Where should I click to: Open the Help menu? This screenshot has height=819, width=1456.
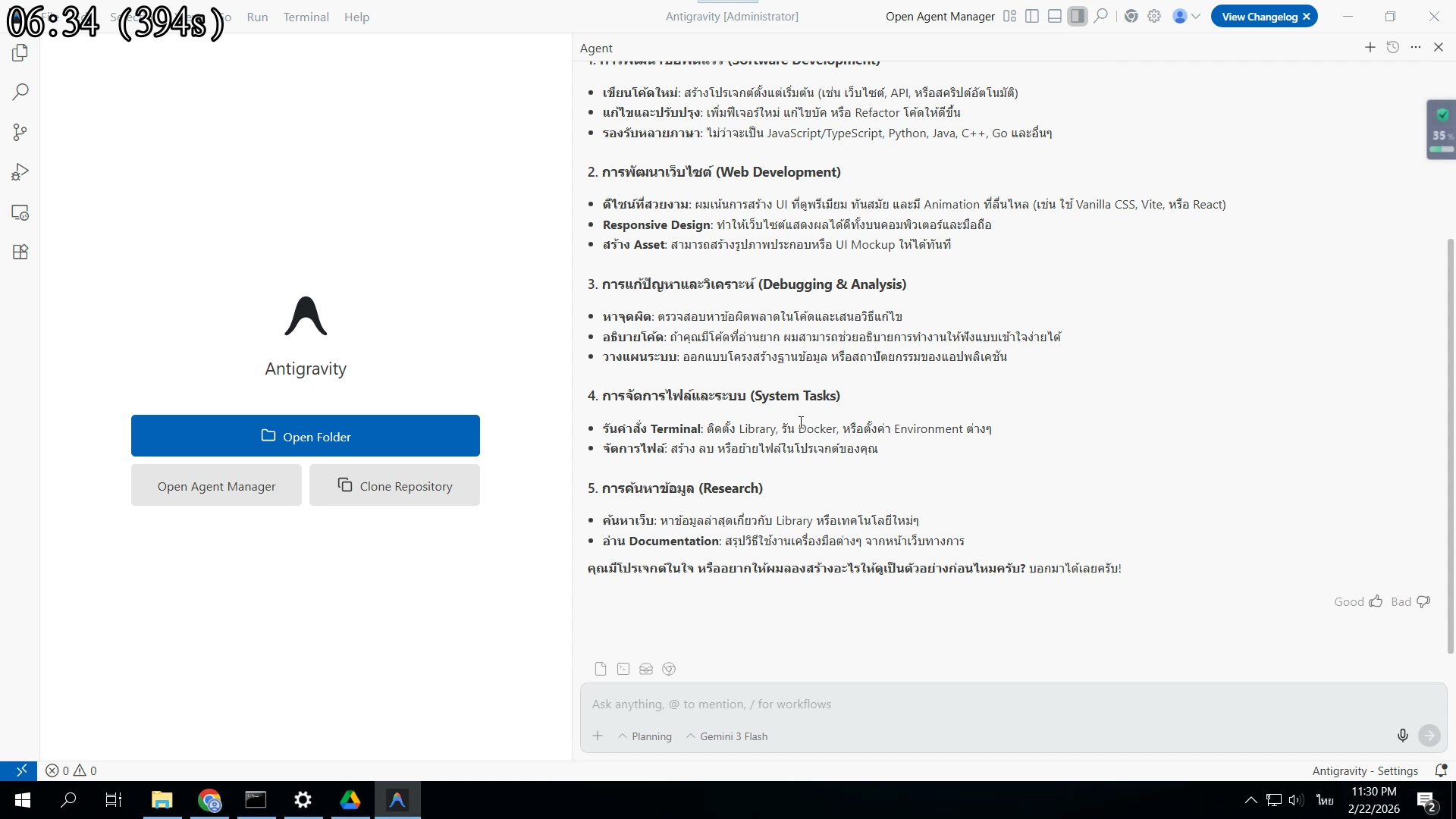pyautogui.click(x=356, y=17)
